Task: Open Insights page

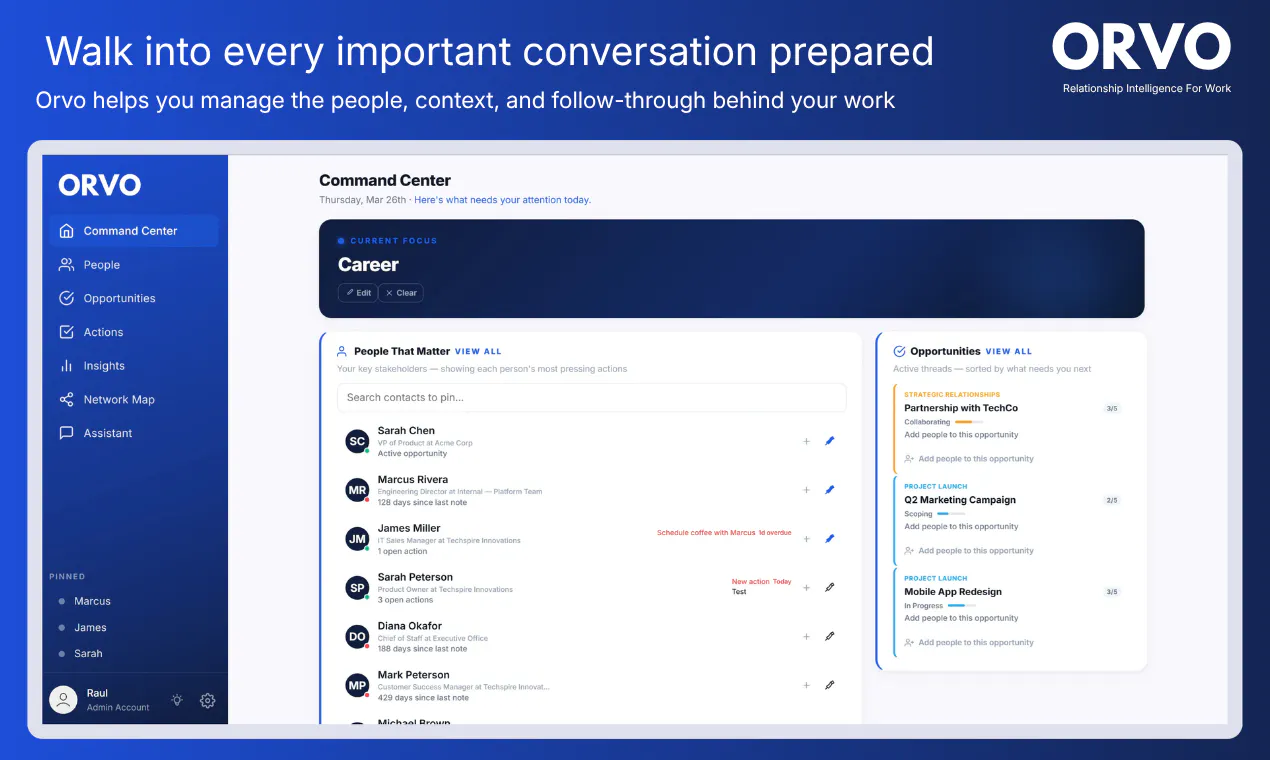Action: tap(133, 366)
